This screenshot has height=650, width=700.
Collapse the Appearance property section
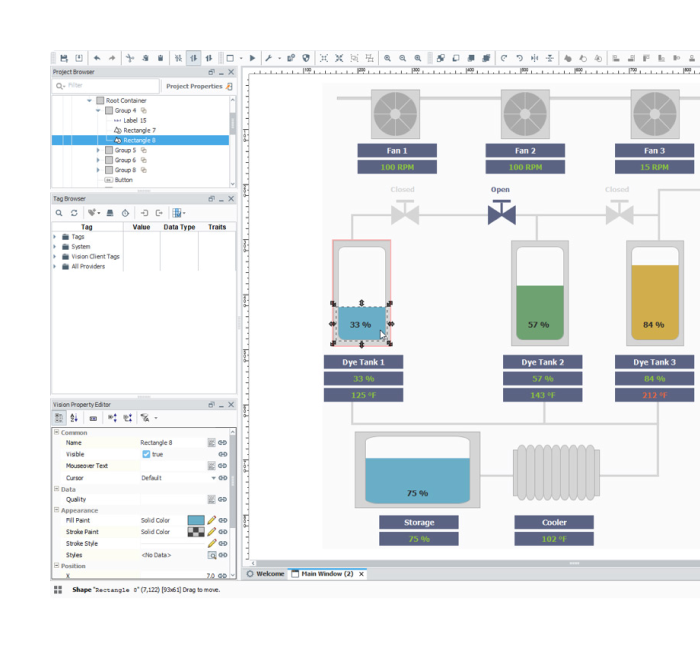click(x=56, y=510)
